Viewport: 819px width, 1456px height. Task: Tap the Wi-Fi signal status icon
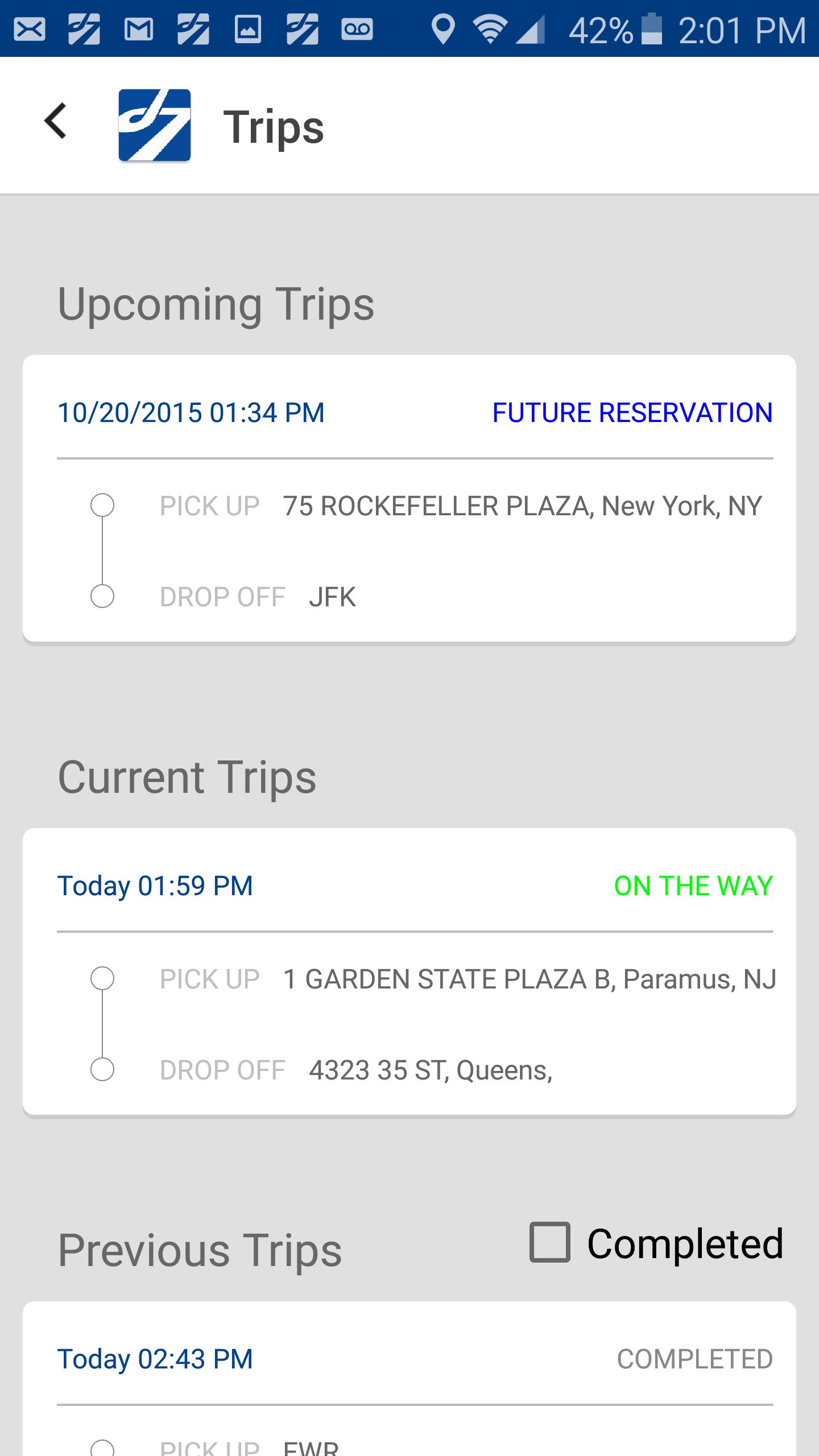(491, 29)
